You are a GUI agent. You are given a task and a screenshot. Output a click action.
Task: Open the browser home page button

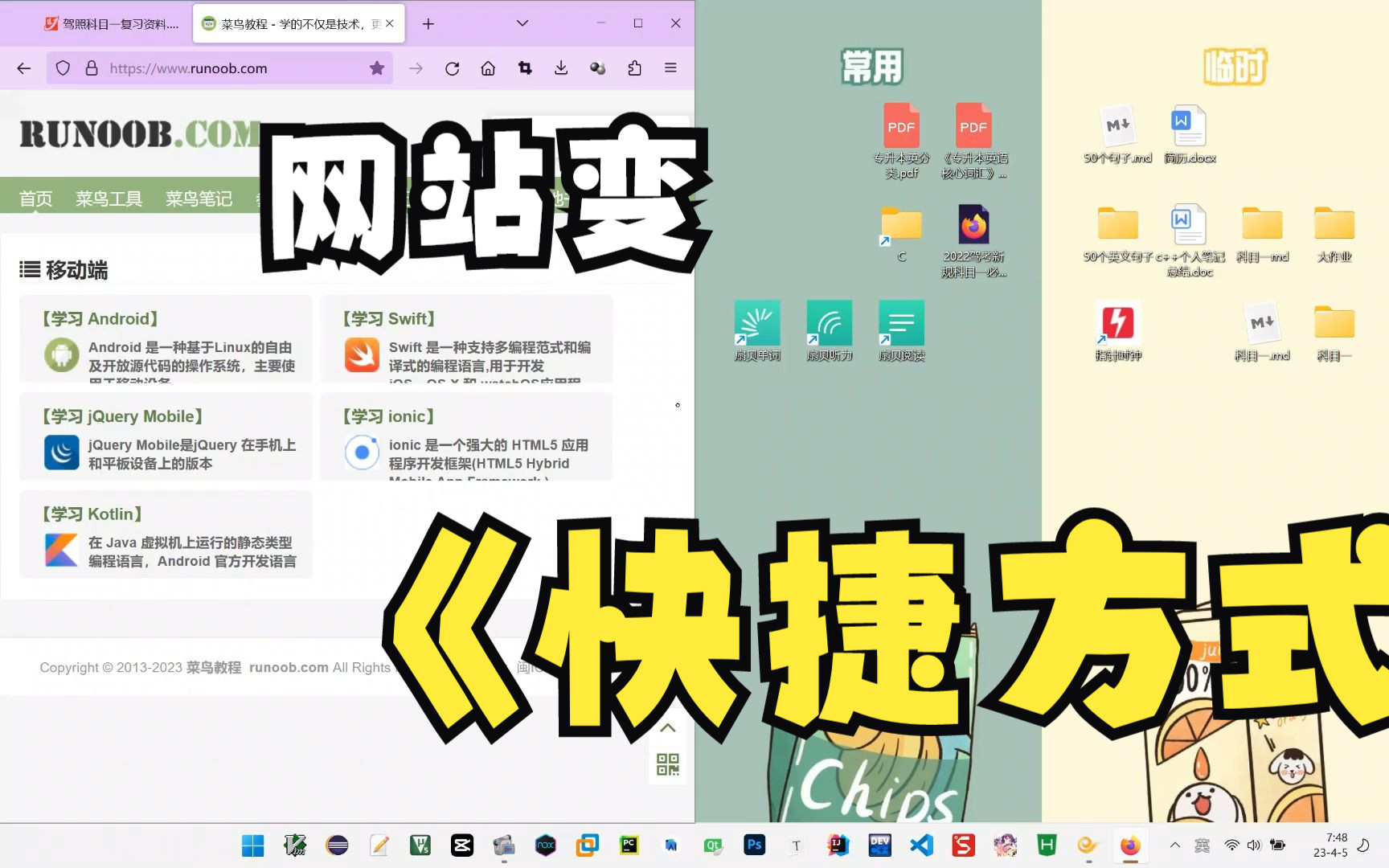pyautogui.click(x=488, y=68)
